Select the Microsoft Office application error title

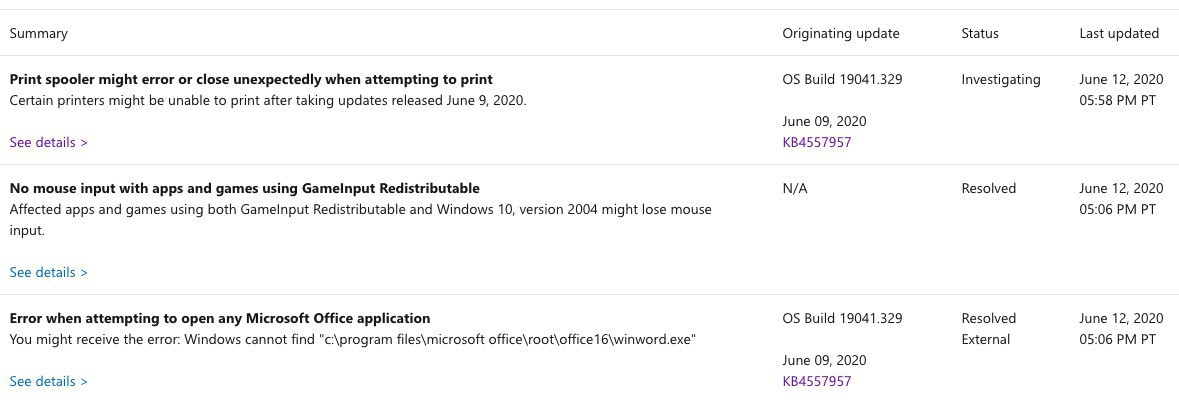point(220,318)
